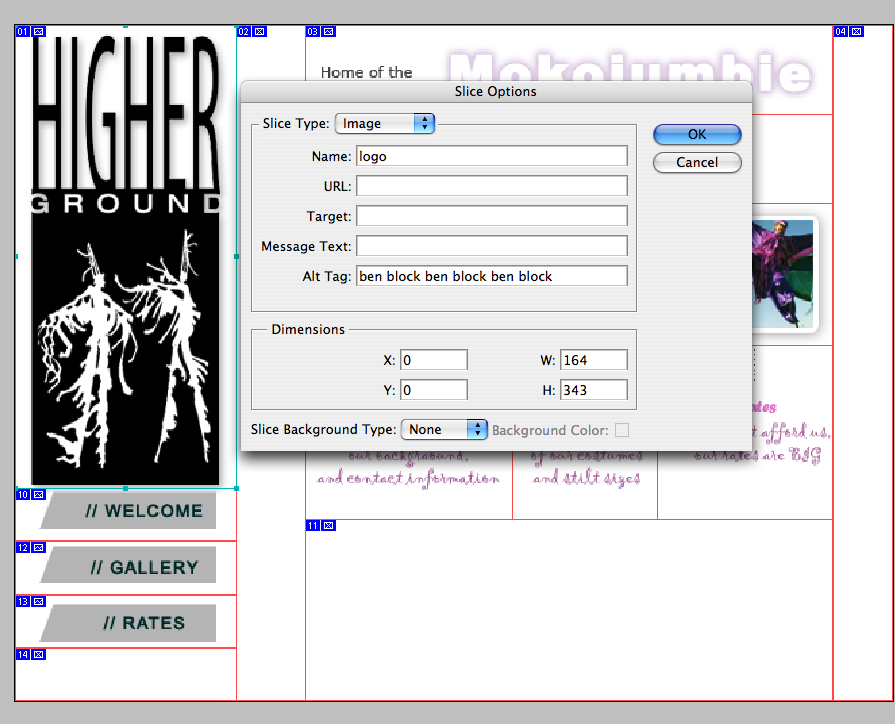Viewport: 895px width, 724px height.
Task: Open the Slice Background Type dropdown
Action: click(444, 429)
